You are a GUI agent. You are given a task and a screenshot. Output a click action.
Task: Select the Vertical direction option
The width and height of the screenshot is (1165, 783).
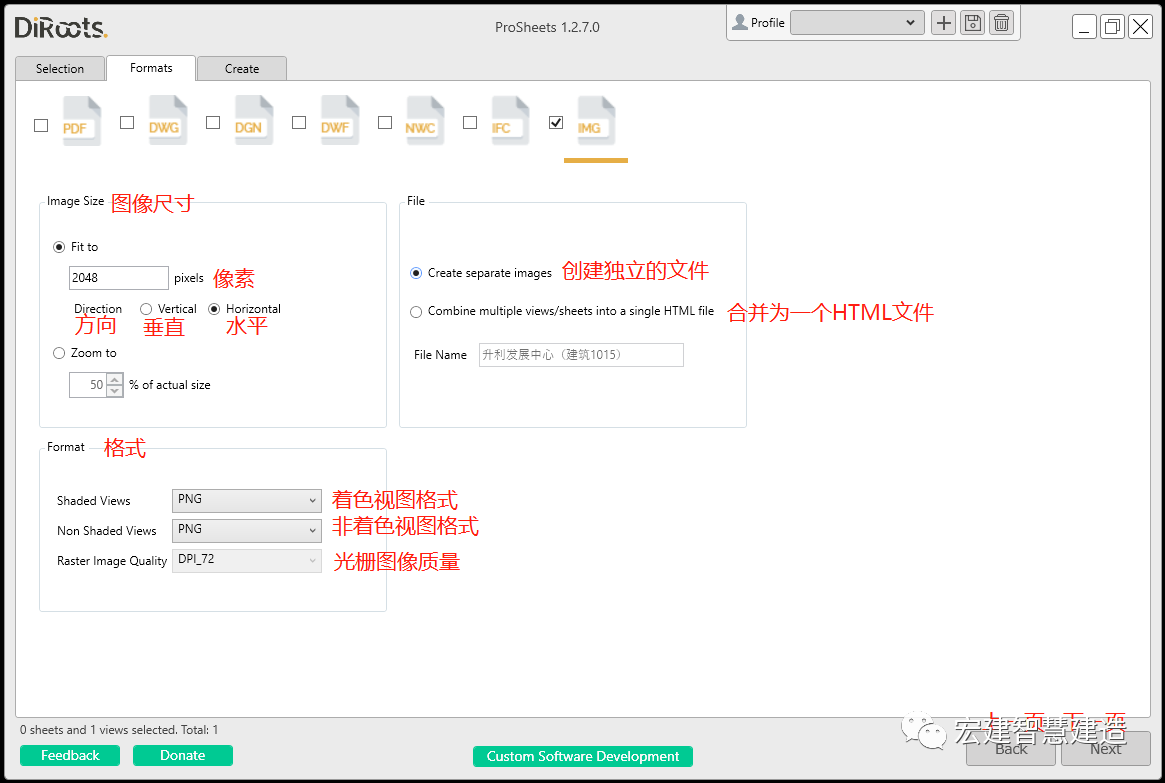[146, 309]
